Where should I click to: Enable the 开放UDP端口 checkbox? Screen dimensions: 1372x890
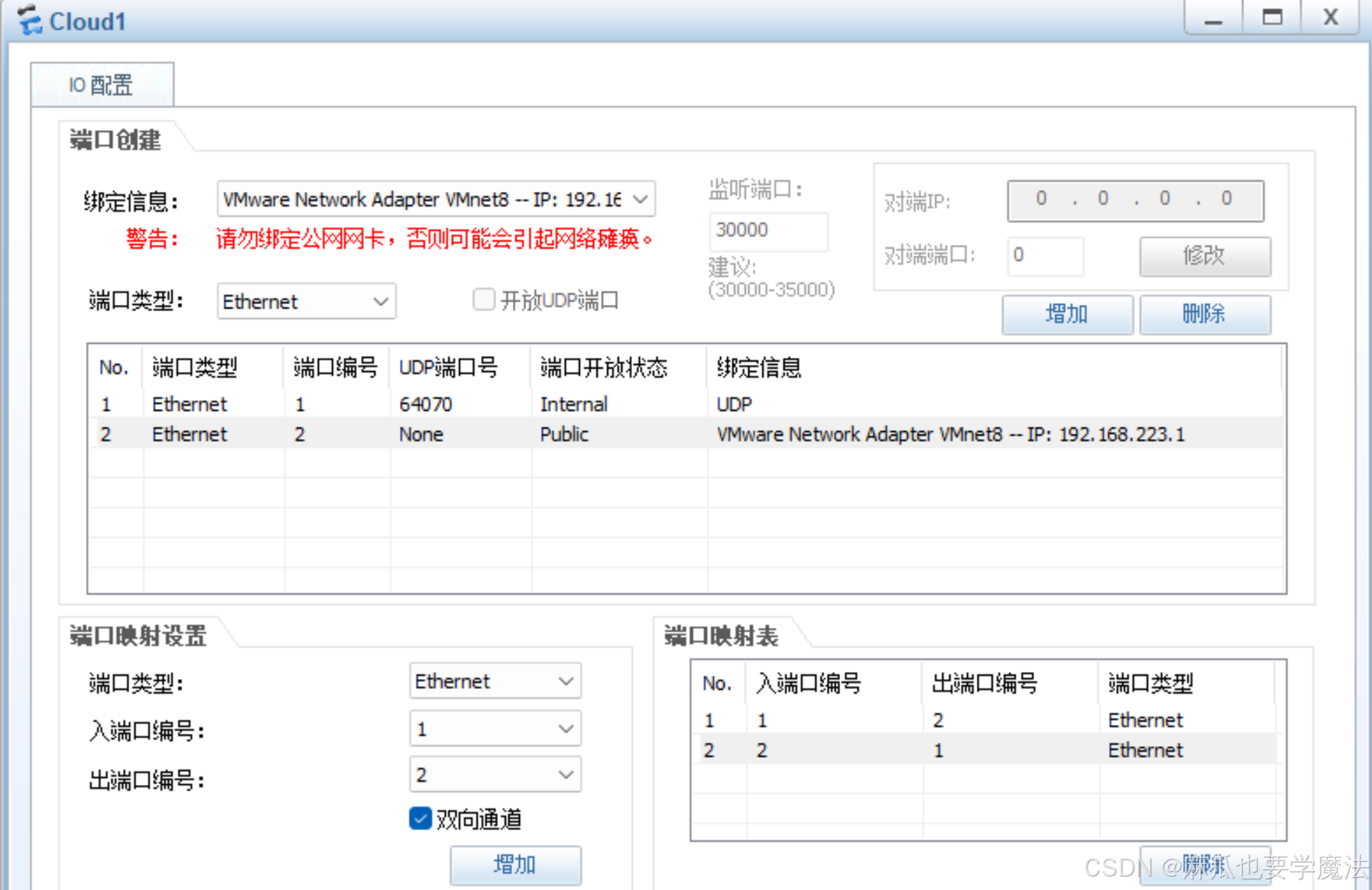(484, 300)
